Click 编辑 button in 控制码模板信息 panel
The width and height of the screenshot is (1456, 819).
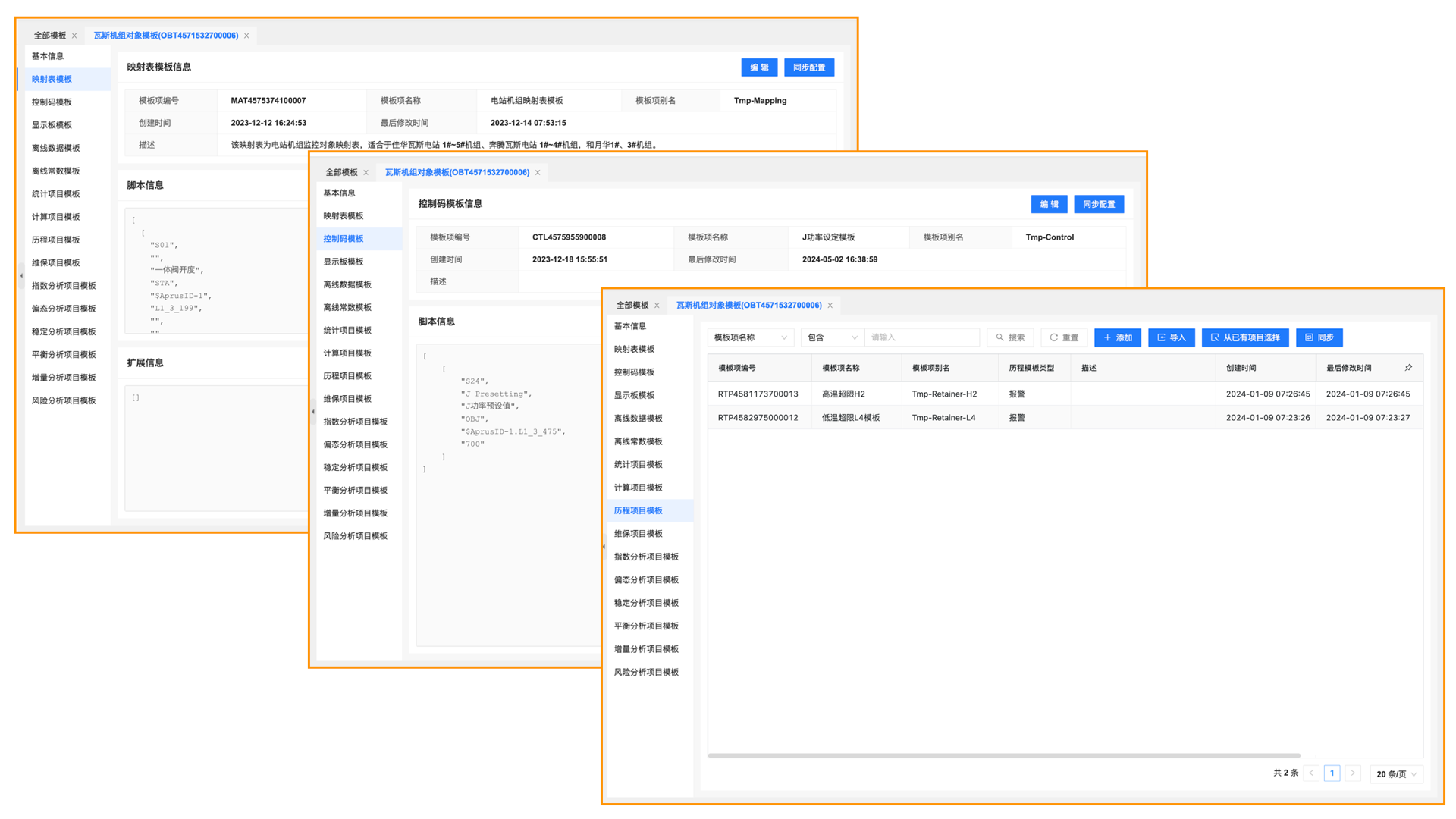coord(1049,204)
